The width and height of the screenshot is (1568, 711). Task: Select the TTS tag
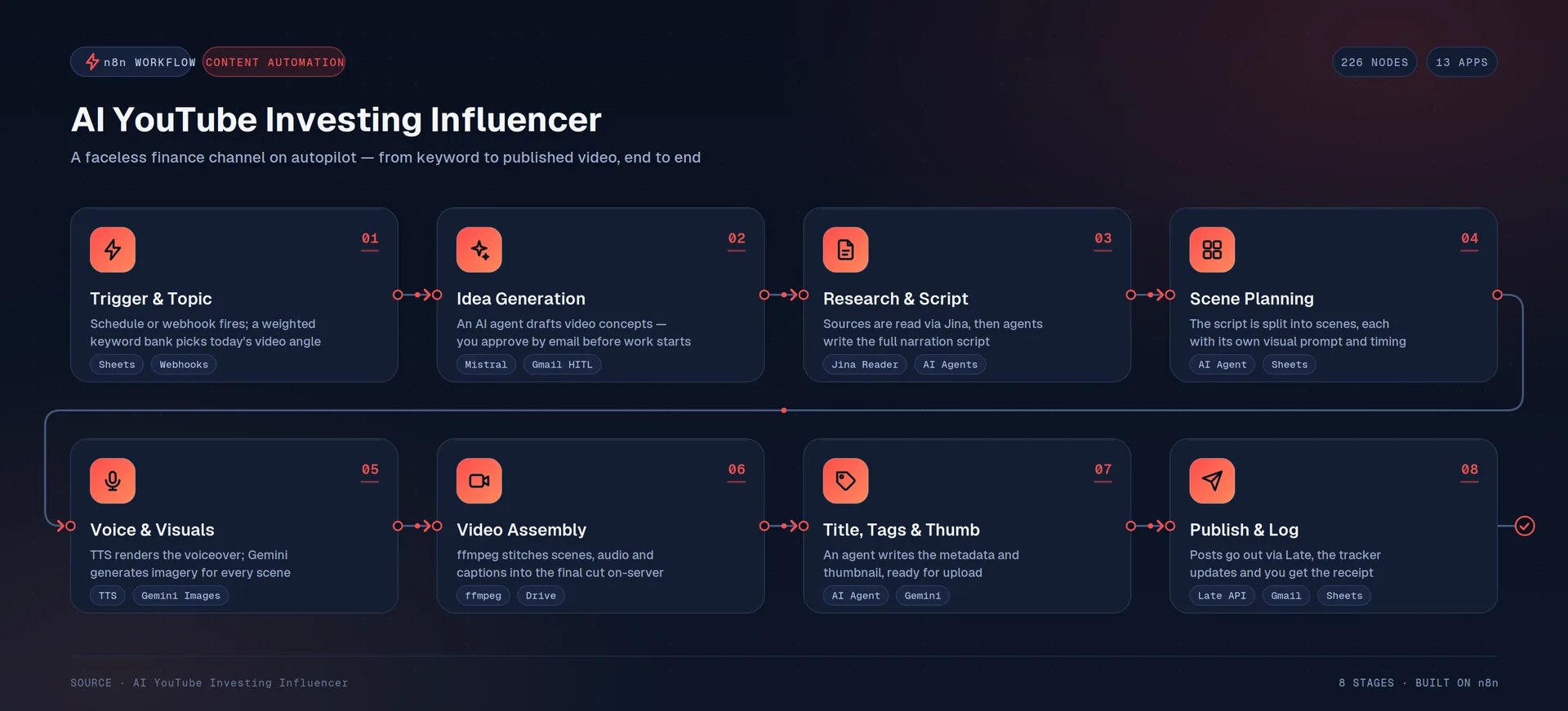pos(108,596)
